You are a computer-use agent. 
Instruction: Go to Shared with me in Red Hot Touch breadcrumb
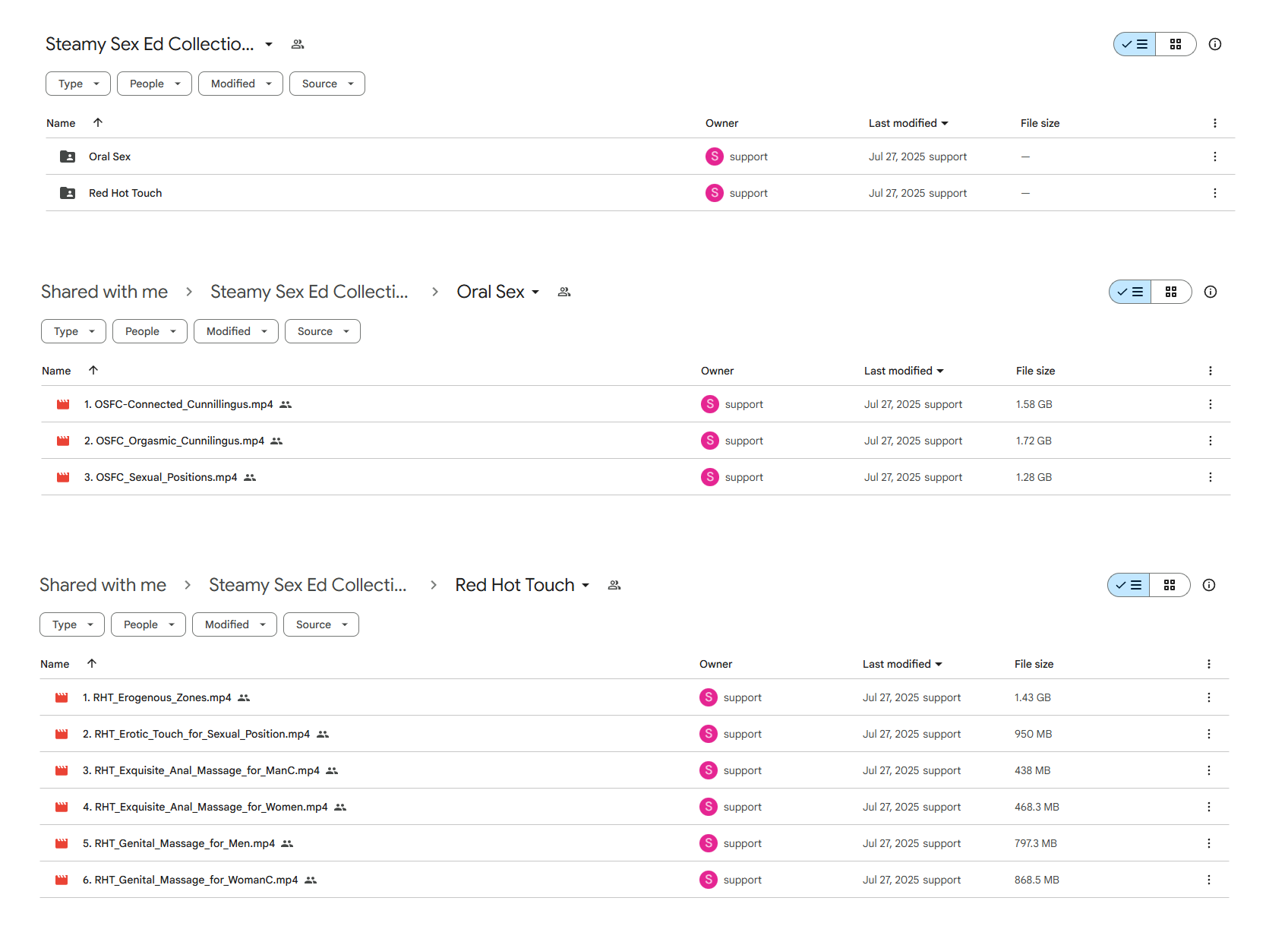click(x=103, y=585)
